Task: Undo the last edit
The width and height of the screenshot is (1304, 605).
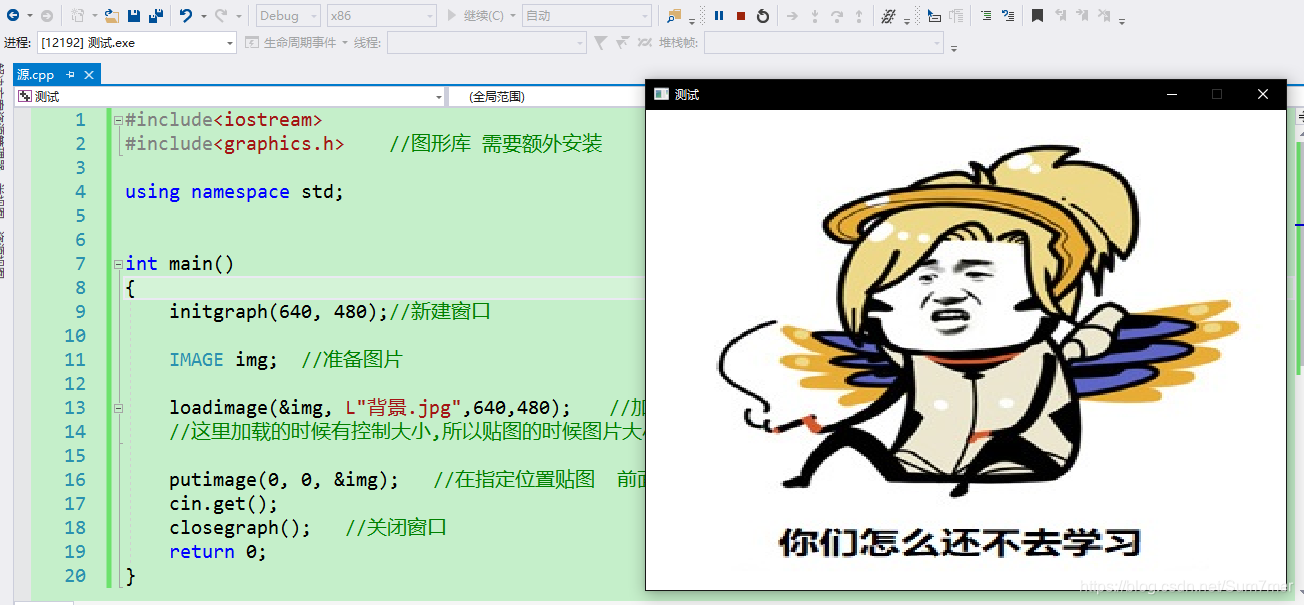Action: tap(186, 16)
